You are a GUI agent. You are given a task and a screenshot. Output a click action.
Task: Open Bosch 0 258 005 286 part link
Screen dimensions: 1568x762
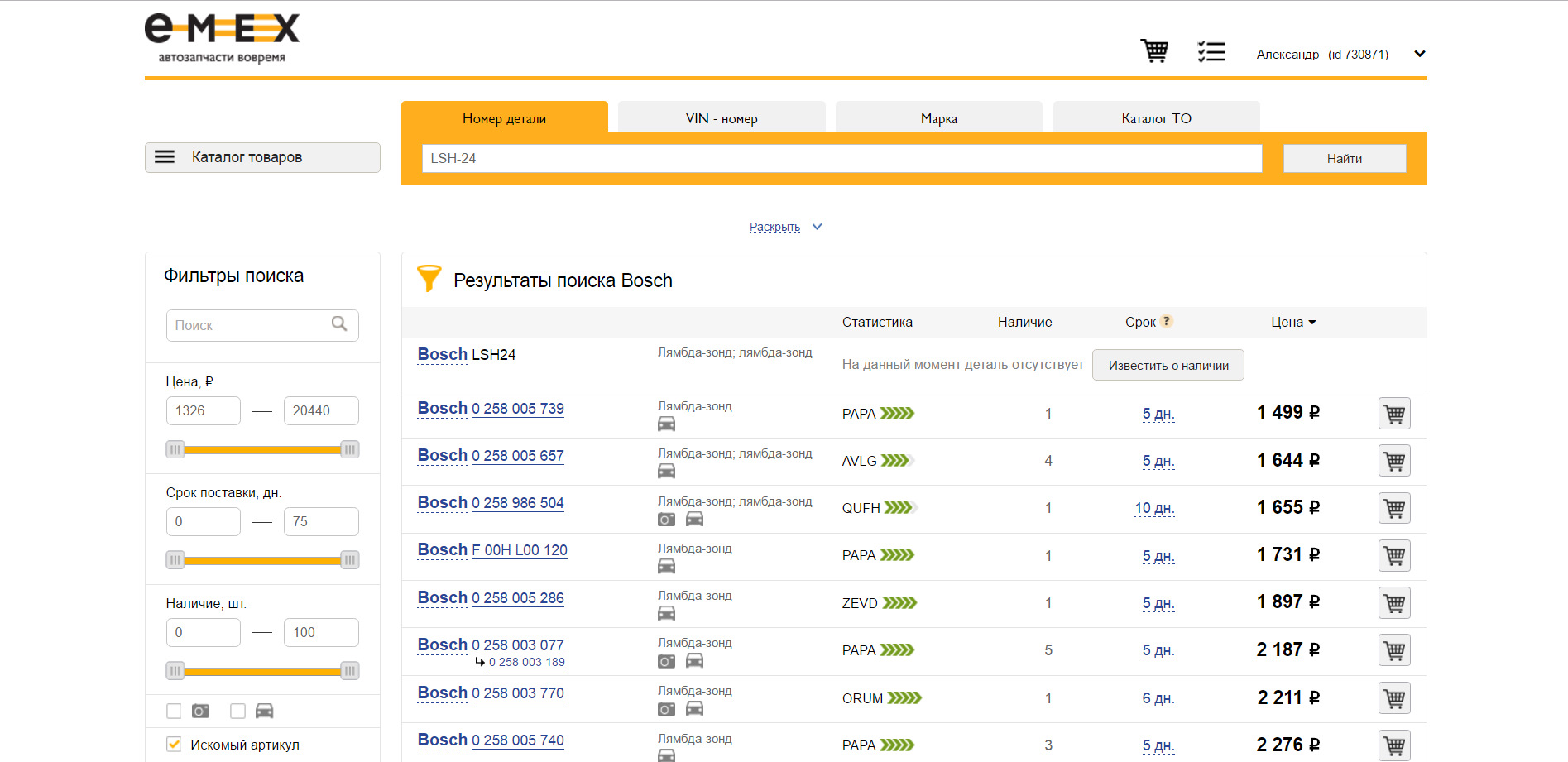[x=518, y=598]
